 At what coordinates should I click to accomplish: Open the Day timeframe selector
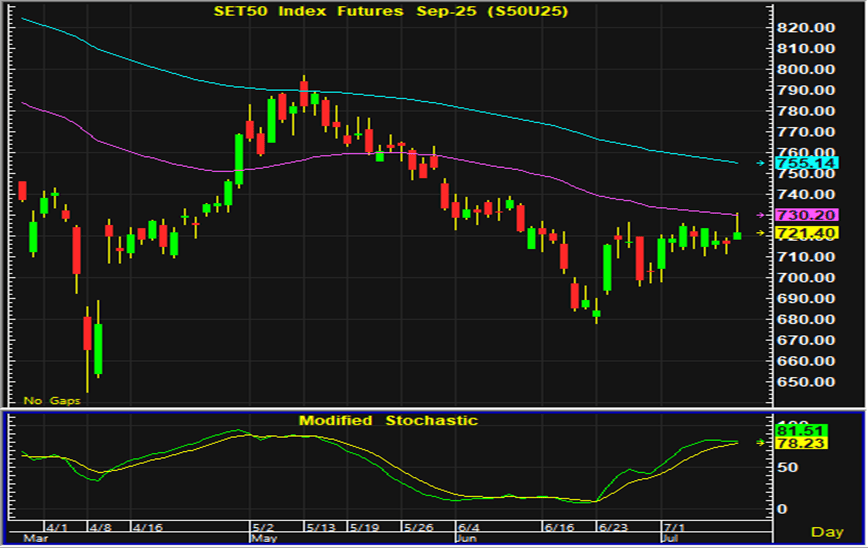[x=826, y=532]
